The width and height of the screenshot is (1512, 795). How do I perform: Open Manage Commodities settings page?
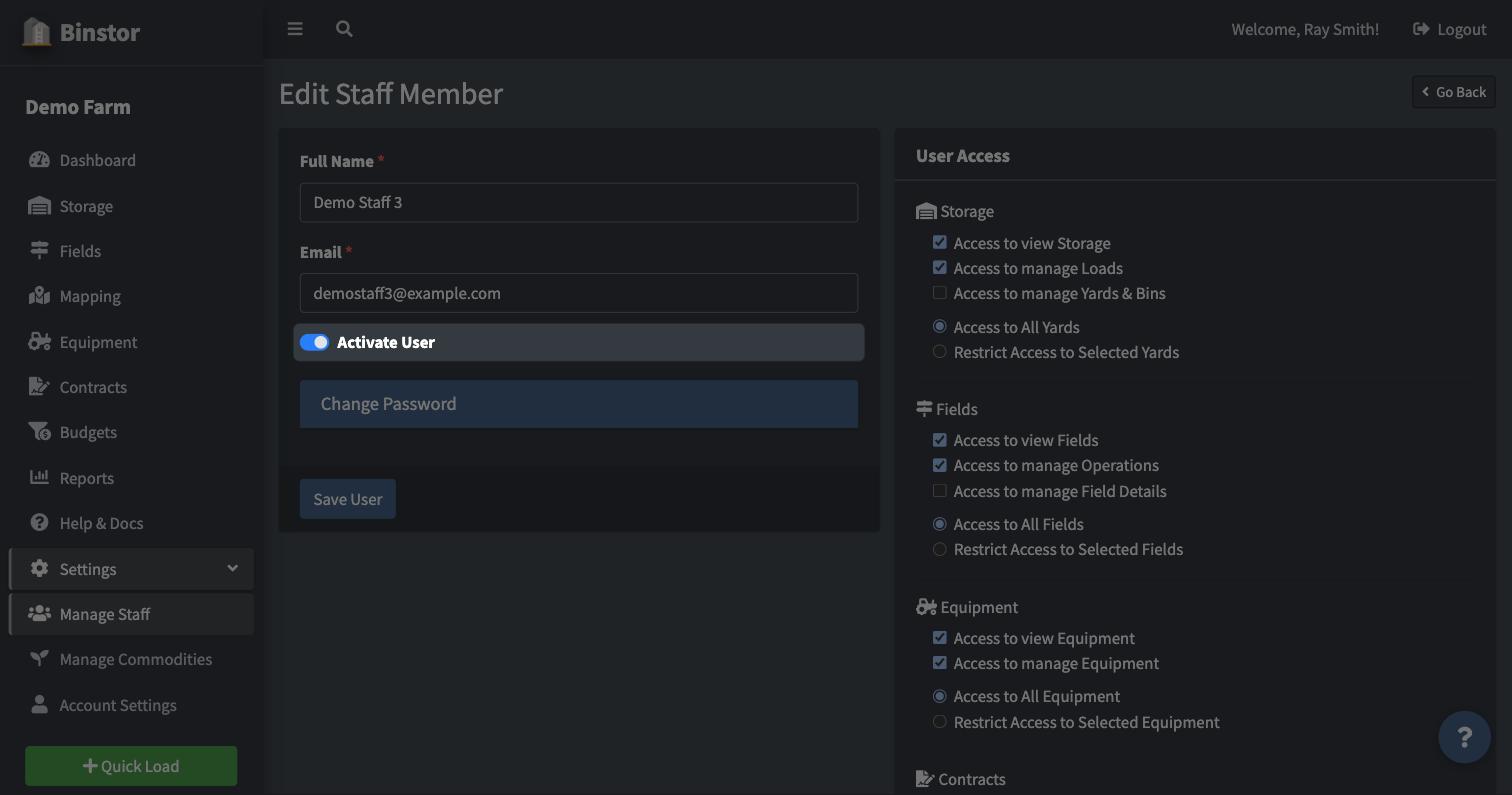coord(131,659)
